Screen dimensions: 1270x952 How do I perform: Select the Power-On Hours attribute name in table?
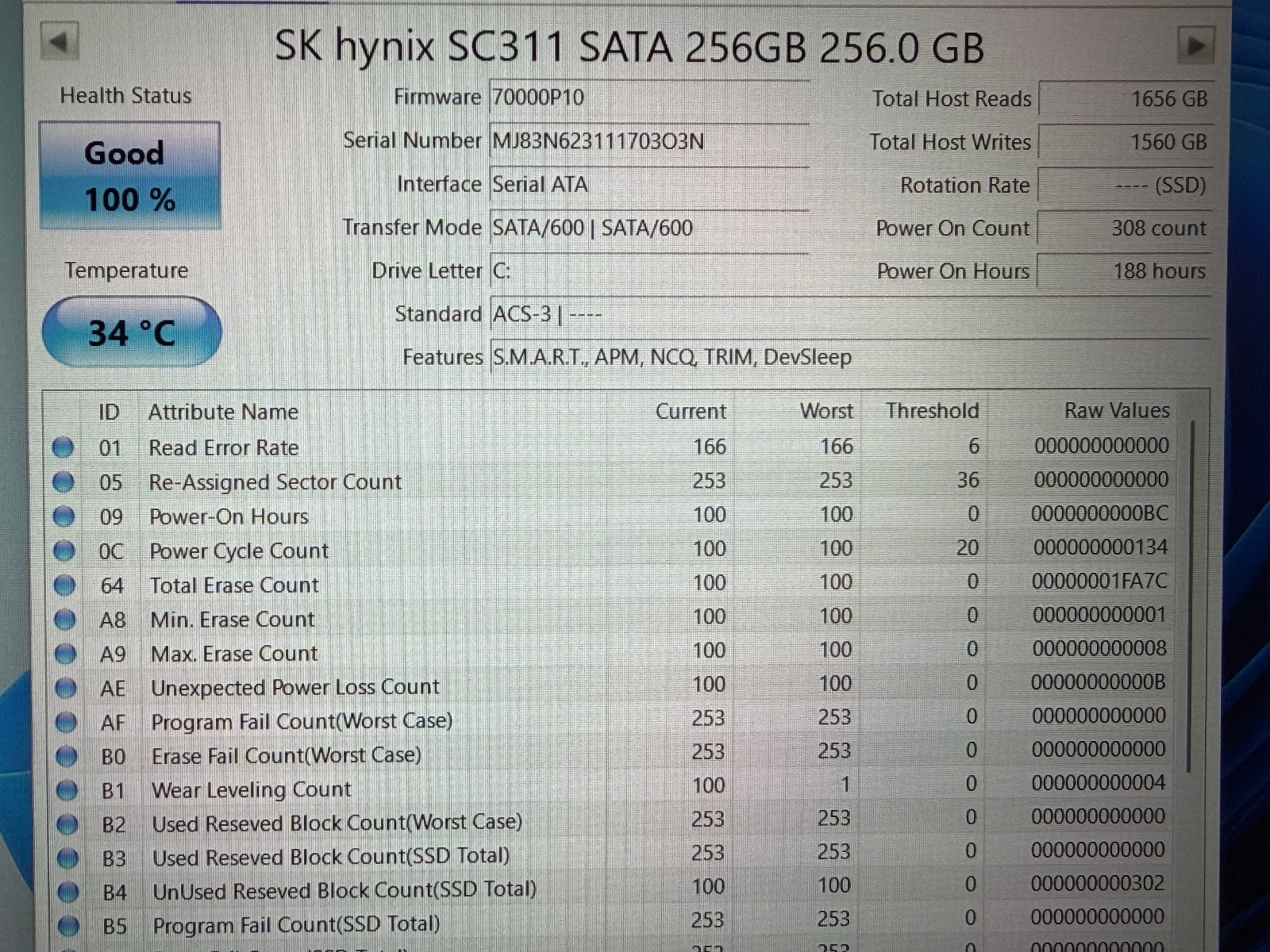pos(229,517)
